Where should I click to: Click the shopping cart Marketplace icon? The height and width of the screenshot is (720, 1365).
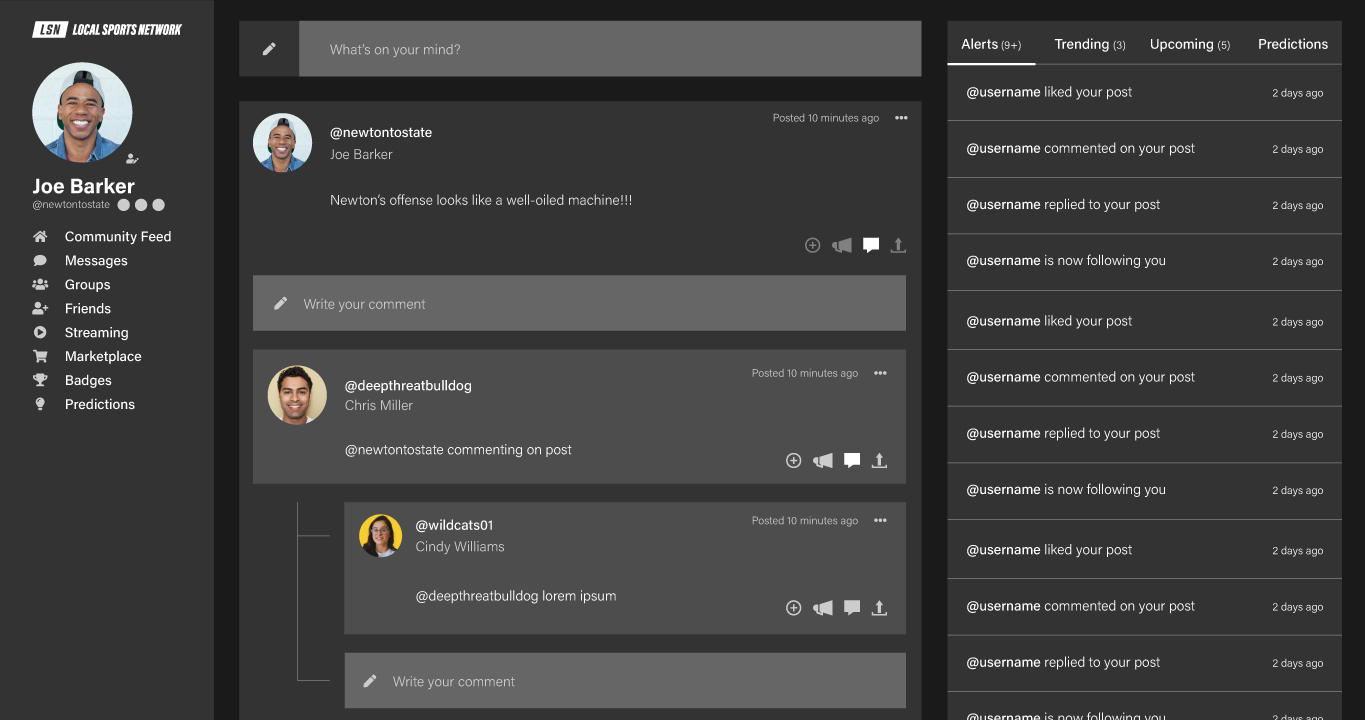tap(40, 356)
